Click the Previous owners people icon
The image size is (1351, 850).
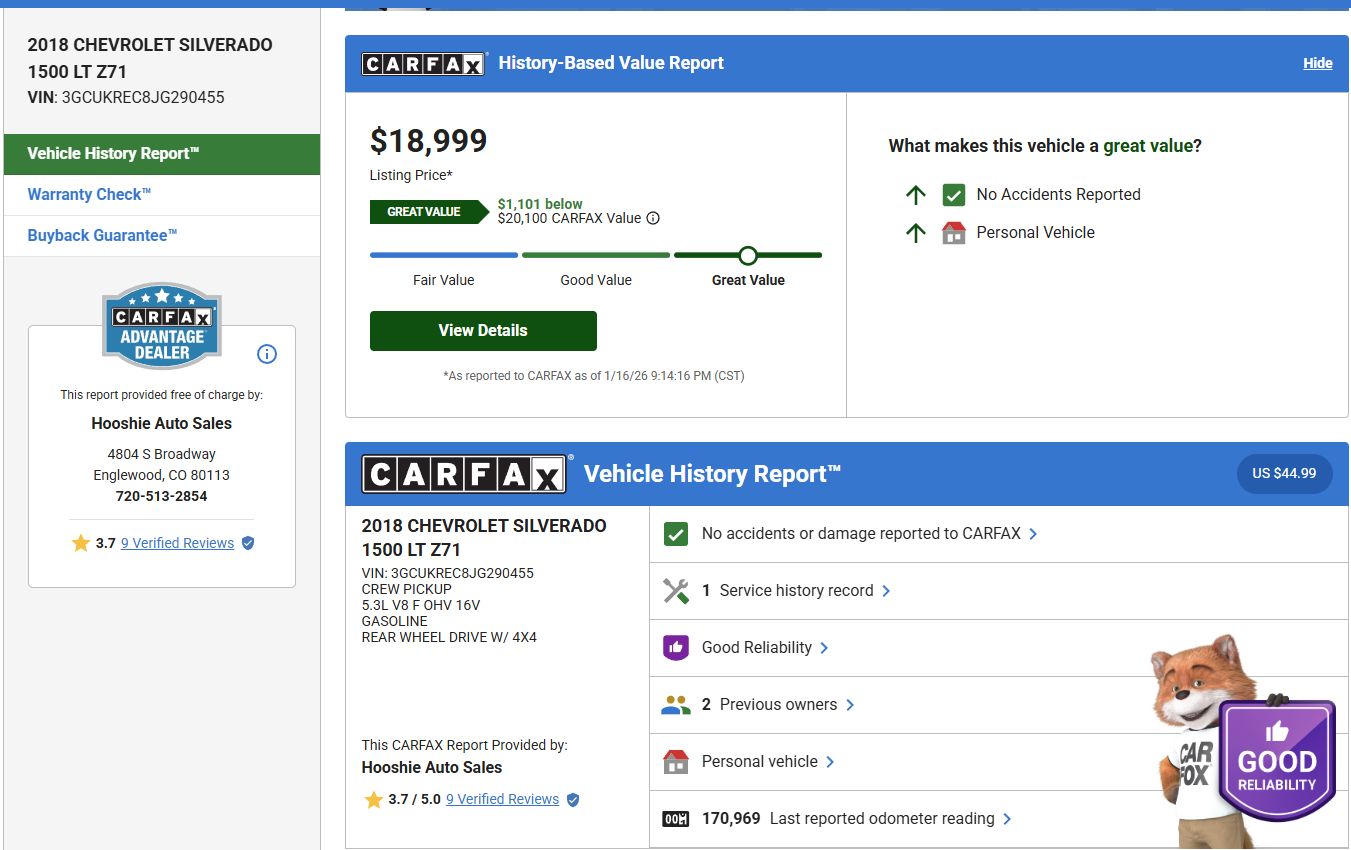676,705
